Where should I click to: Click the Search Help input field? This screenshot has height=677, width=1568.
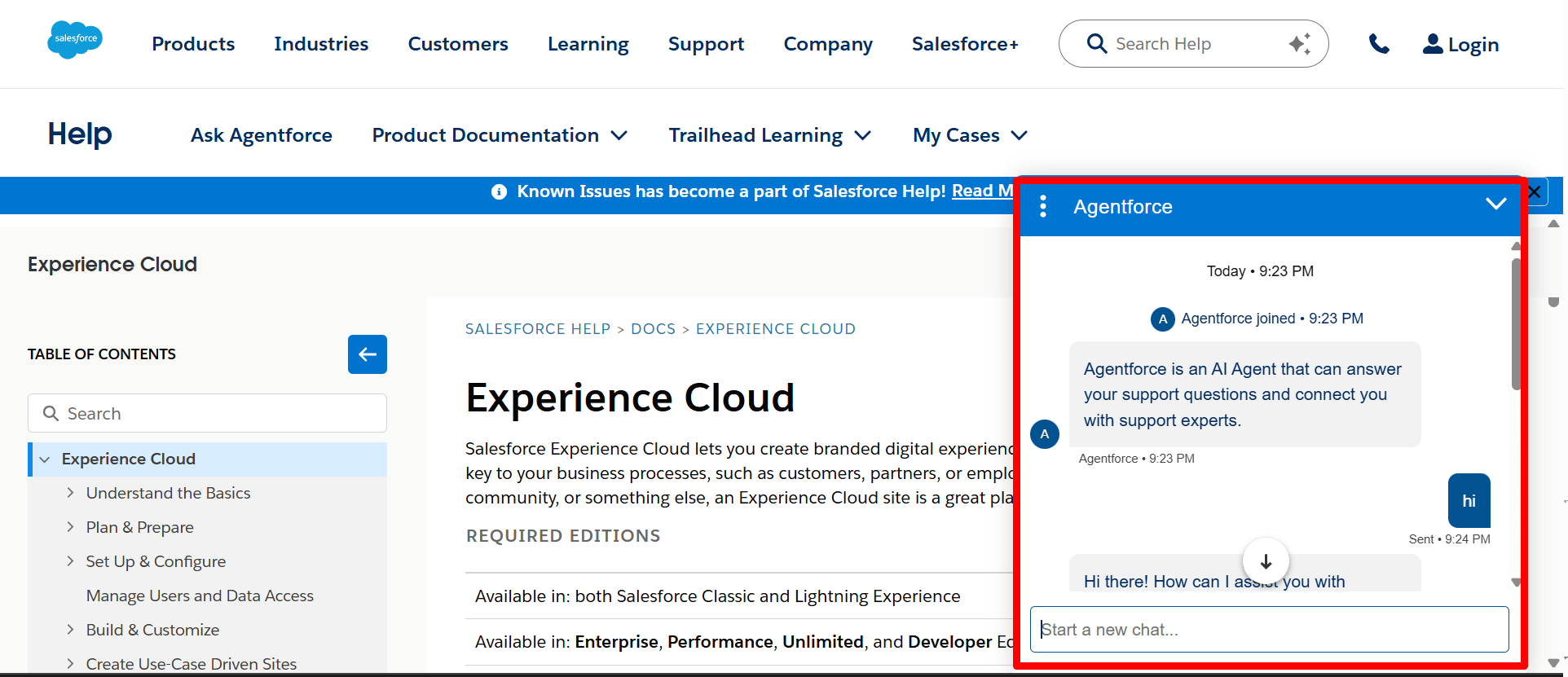click(1194, 44)
